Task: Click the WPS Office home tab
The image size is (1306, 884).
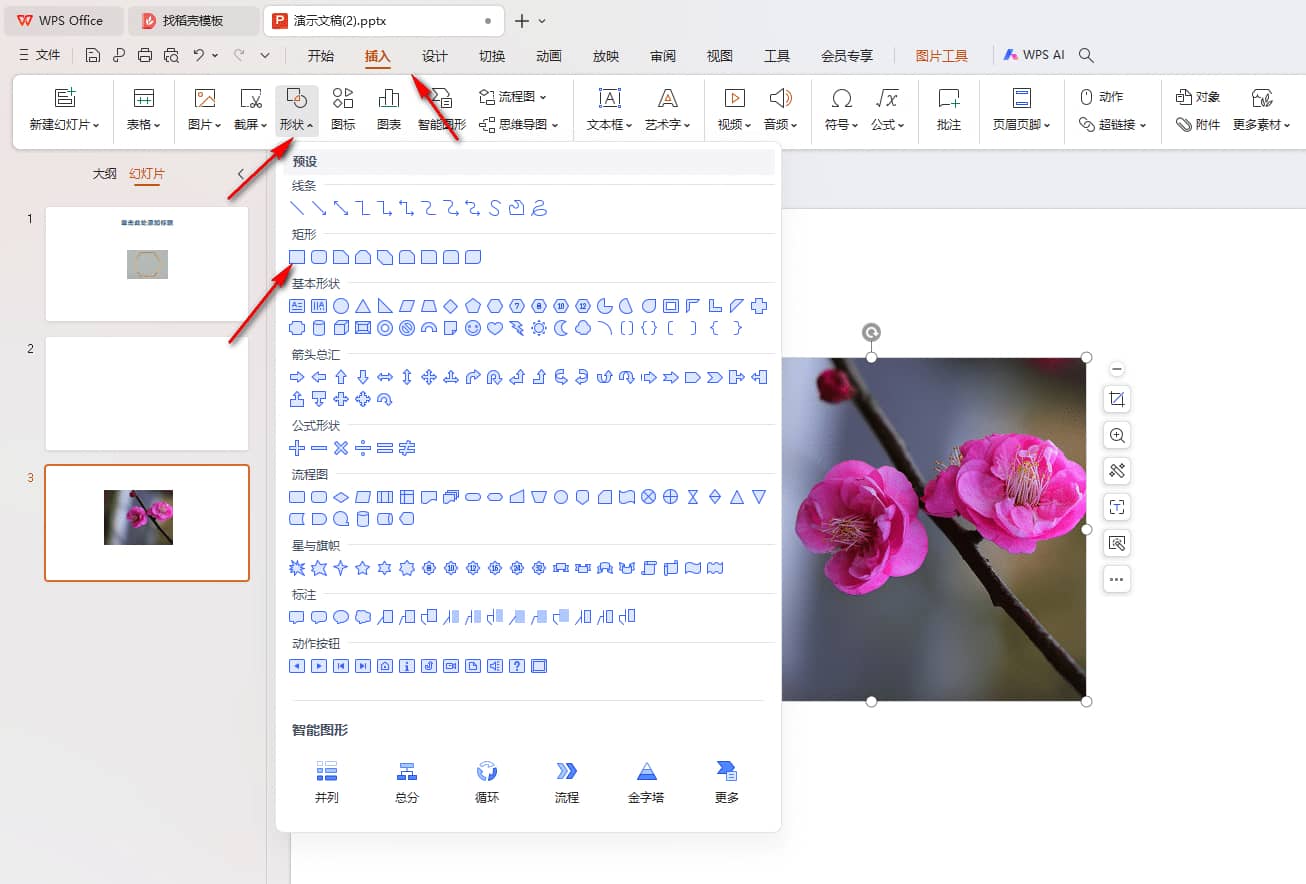Action: coord(62,20)
